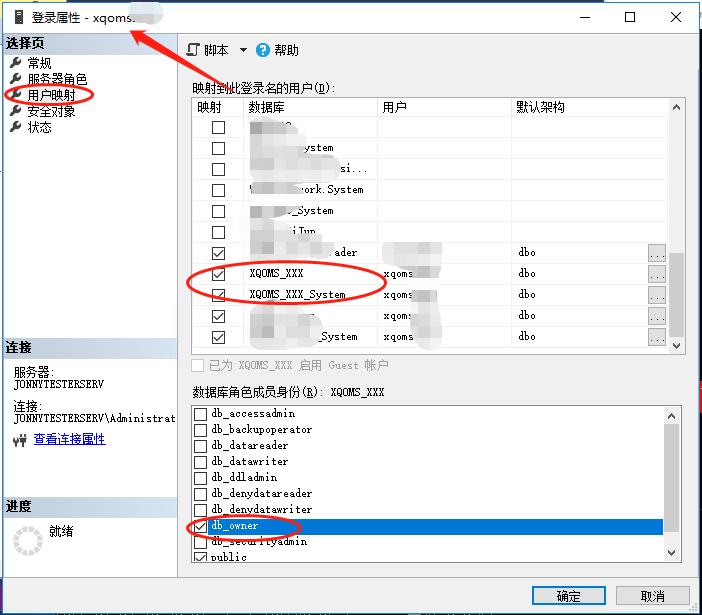Open schema browse button for XQOMS_XXX_System row
Viewport: 702px width, 615px height.
click(656, 295)
